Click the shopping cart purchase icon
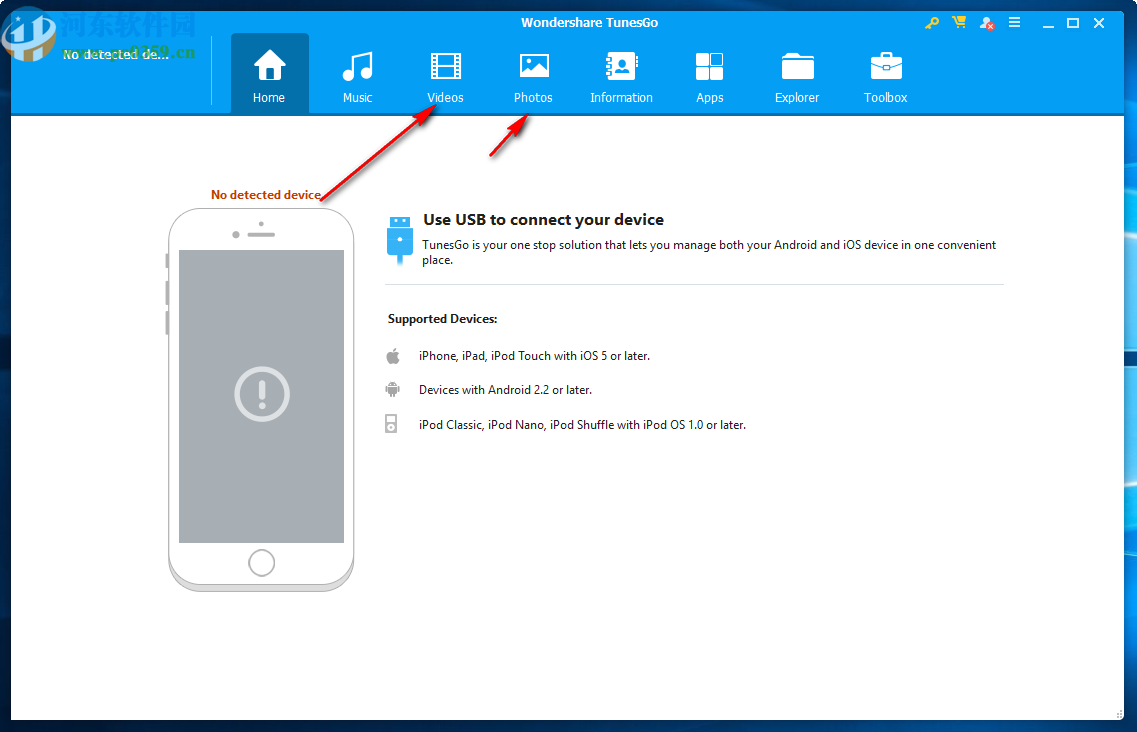This screenshot has height=732, width=1137. click(959, 22)
